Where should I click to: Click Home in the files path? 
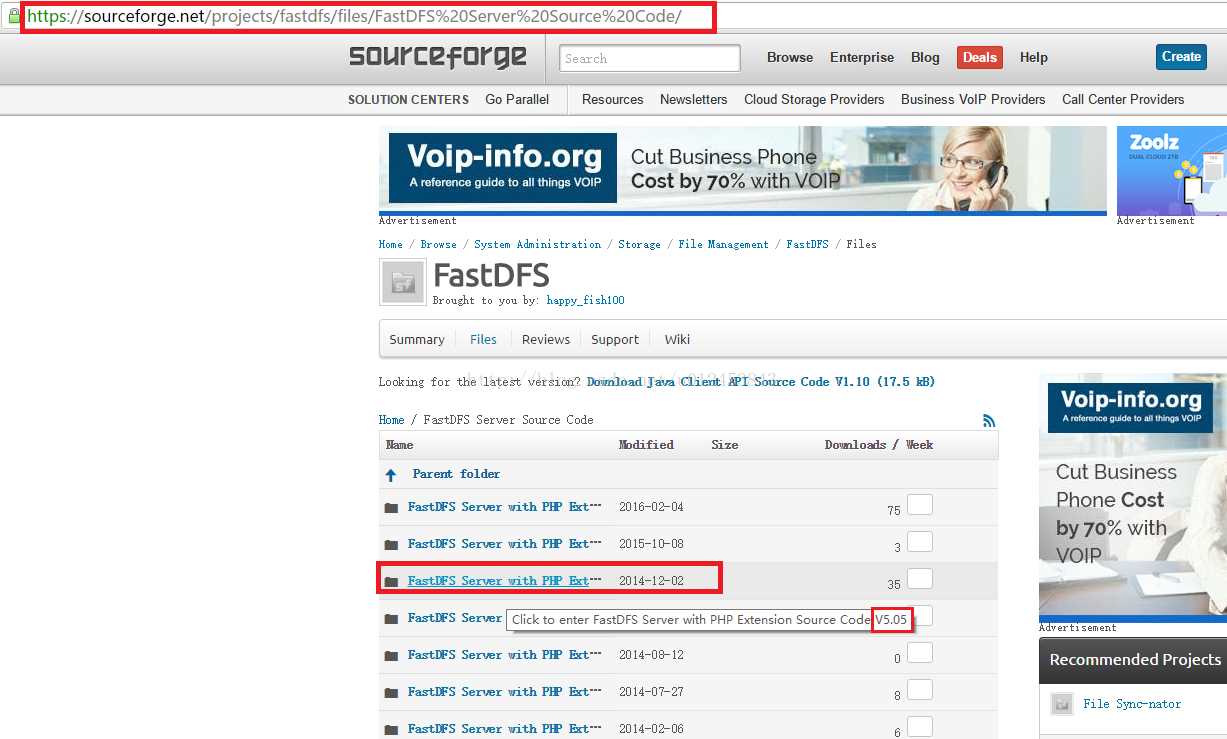point(391,420)
